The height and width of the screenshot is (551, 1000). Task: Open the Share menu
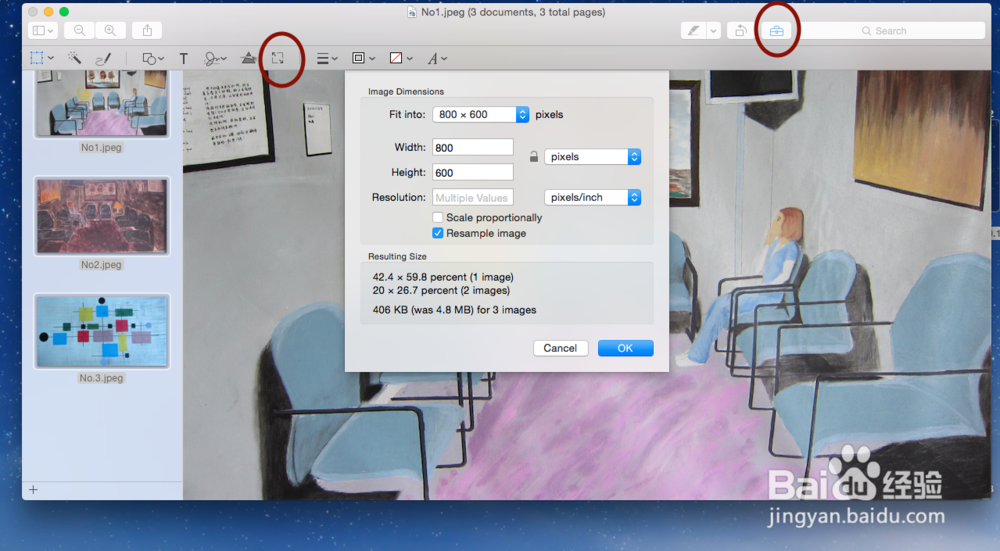click(147, 31)
